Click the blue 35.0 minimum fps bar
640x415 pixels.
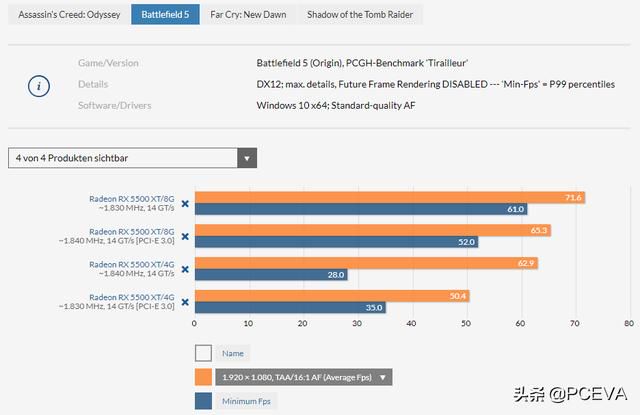290,308
